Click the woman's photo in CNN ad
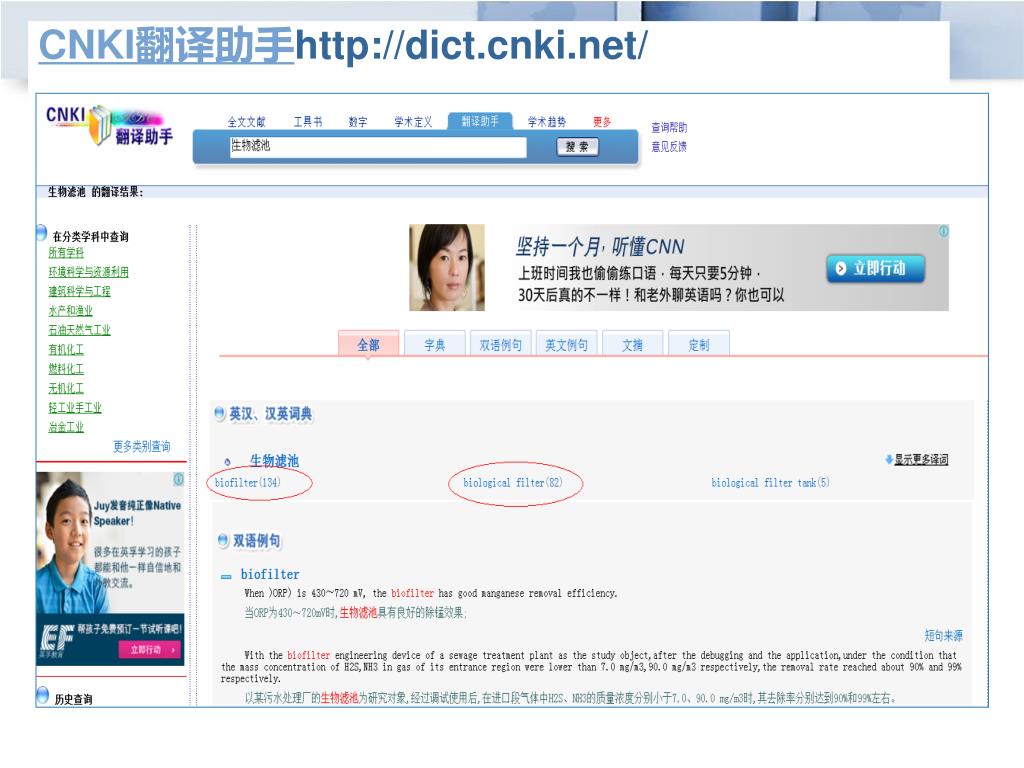The image size is (1024, 768). pos(447,268)
